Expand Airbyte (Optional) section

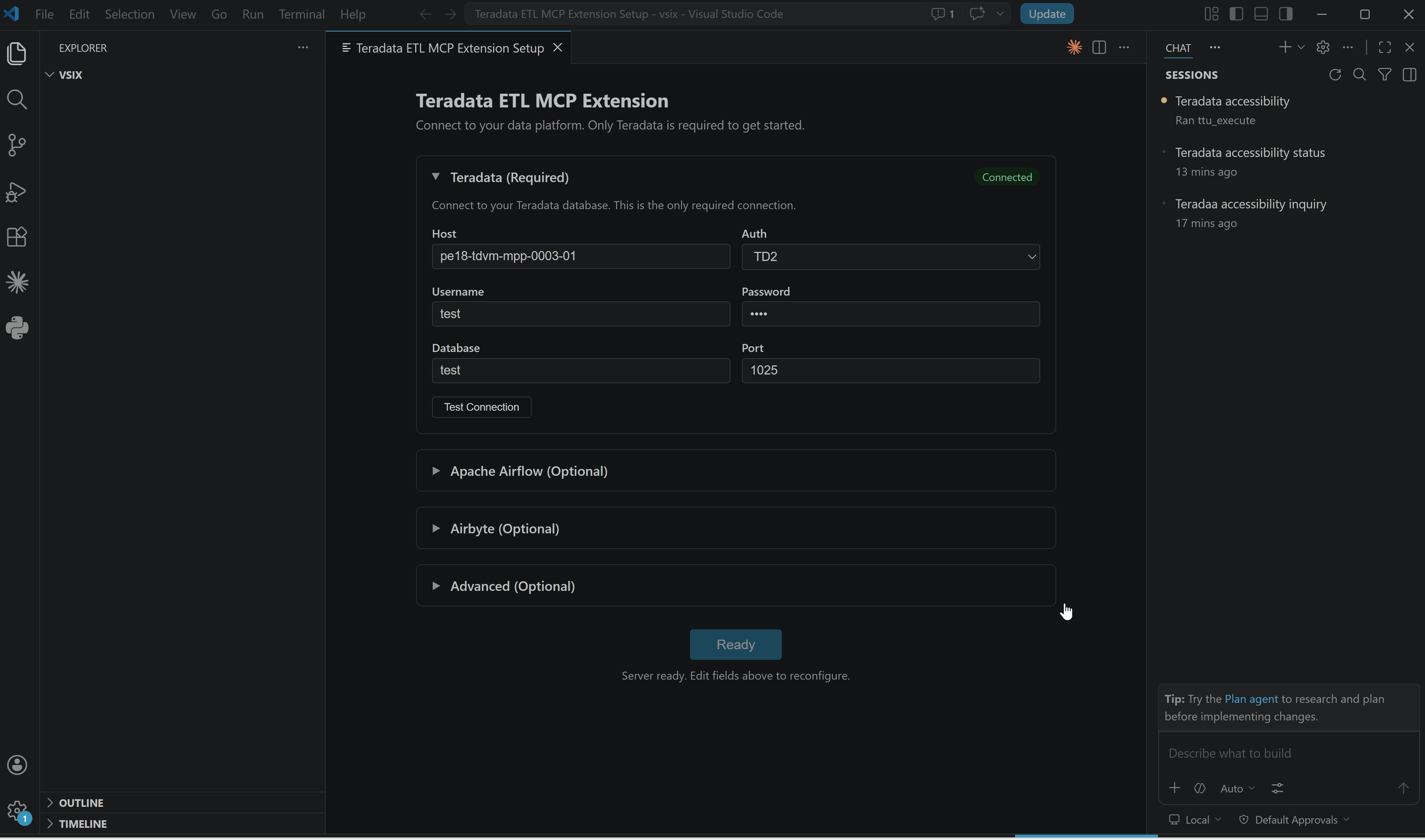(x=436, y=528)
